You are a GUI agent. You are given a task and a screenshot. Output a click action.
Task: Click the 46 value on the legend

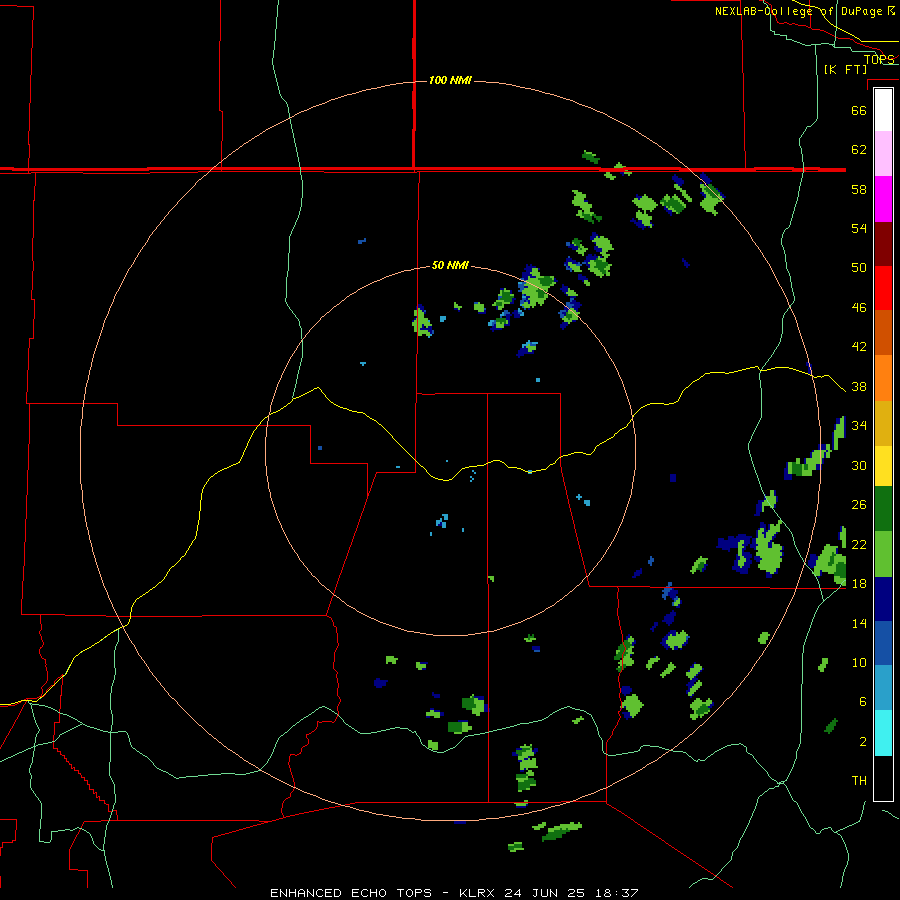[x=859, y=308]
